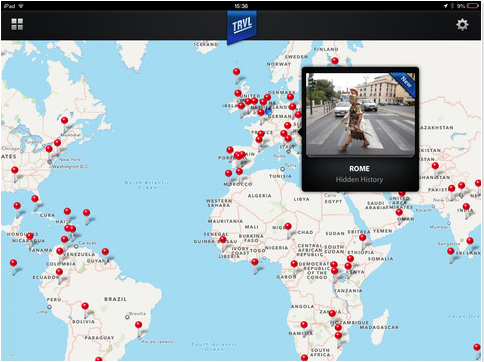Tap the pin in Gabon

(294, 265)
